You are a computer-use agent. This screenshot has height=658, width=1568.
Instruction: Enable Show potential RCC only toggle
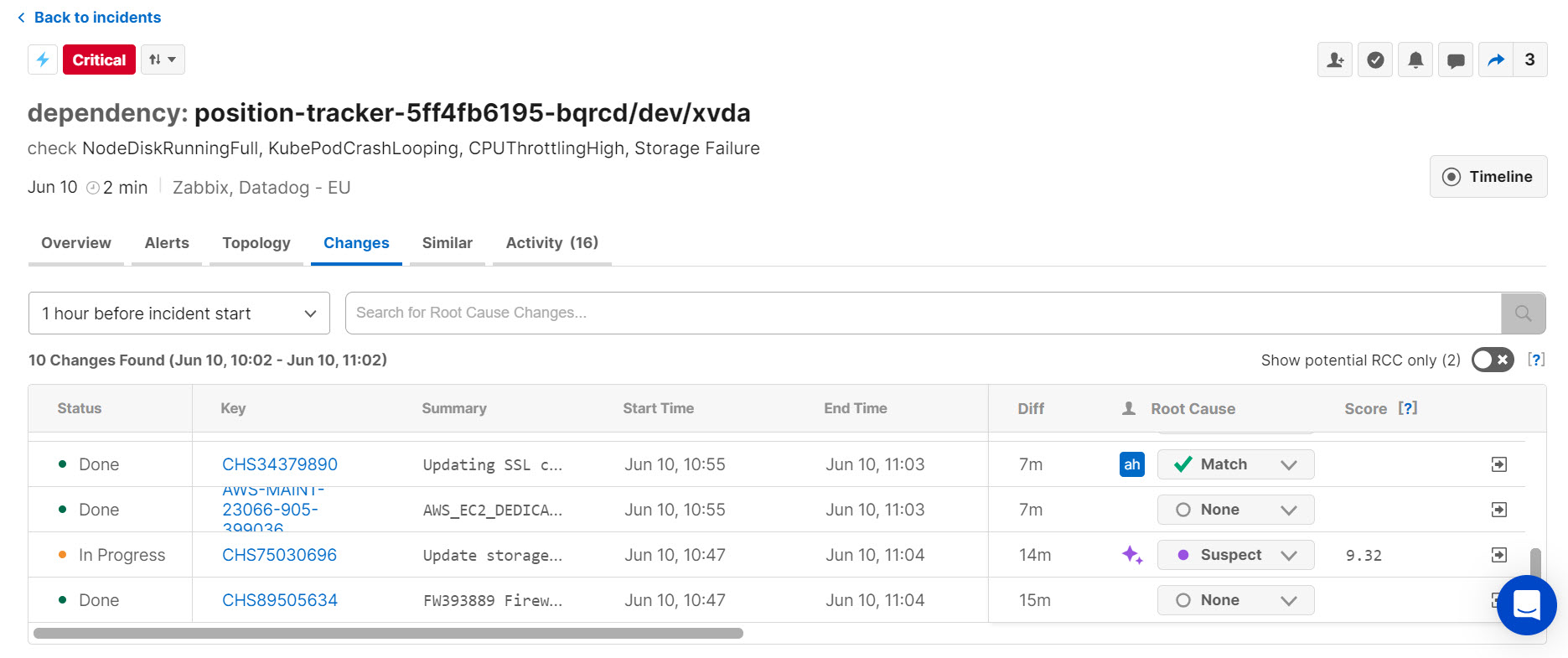1492,360
